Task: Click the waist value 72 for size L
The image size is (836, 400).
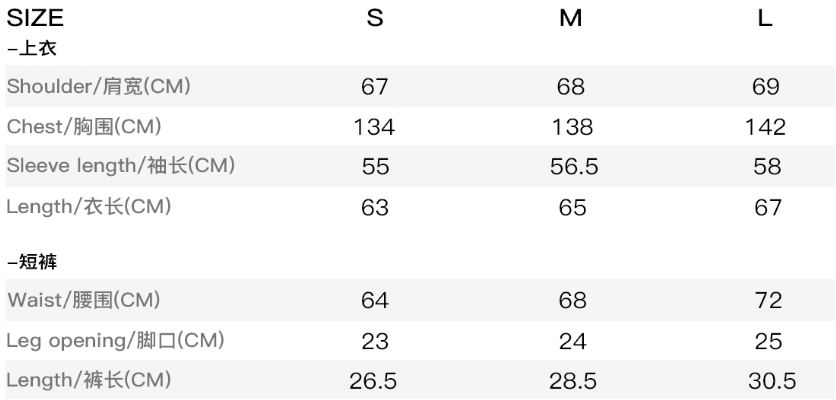Action: click(767, 299)
